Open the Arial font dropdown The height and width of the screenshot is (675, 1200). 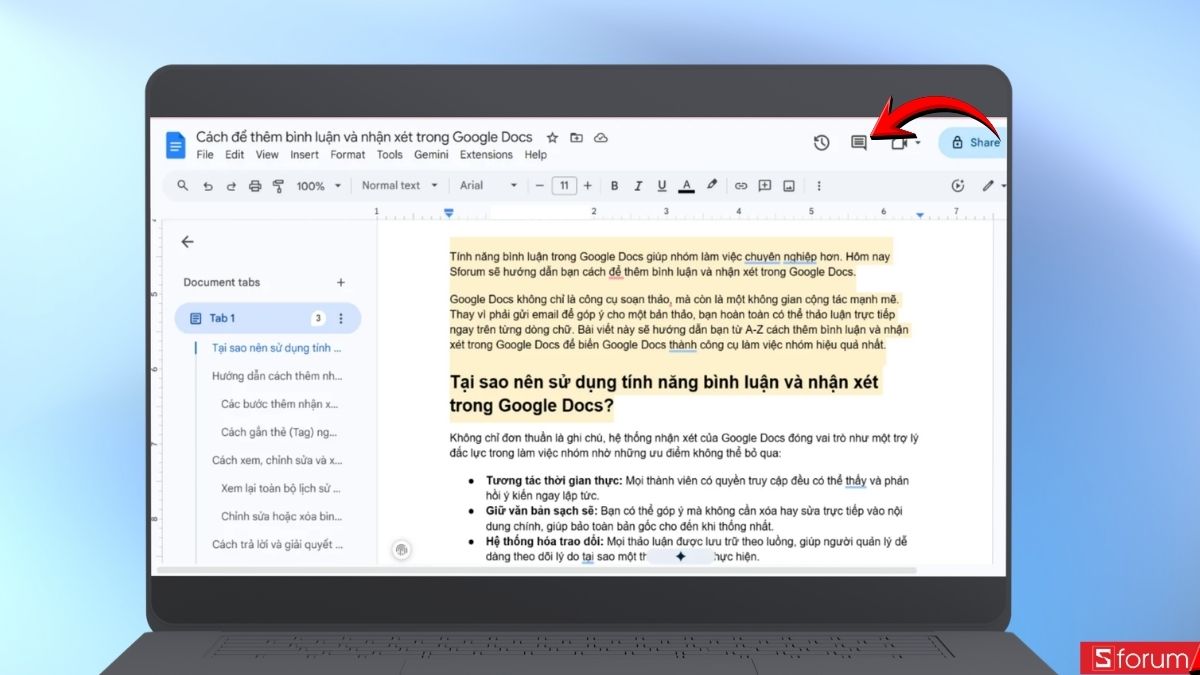coord(489,185)
